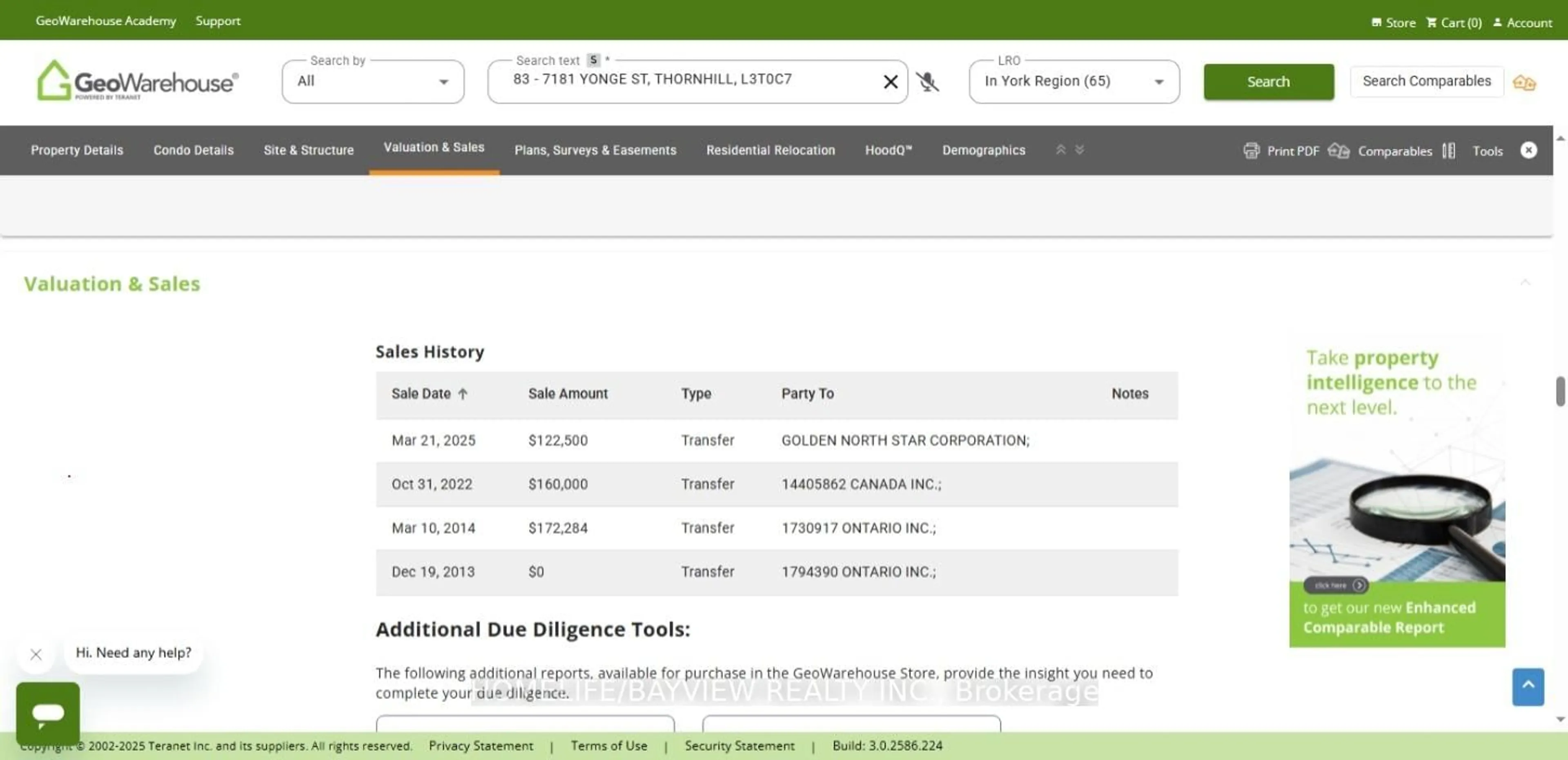Select the 'Mar 21, 2025' sale date cell

pos(433,440)
